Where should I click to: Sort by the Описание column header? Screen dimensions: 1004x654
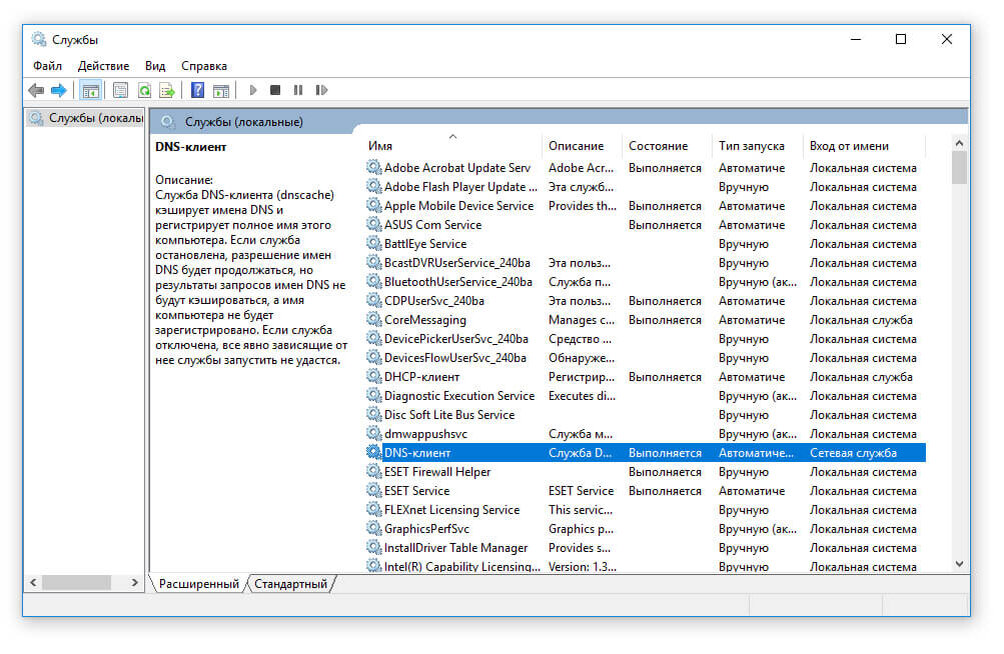(582, 145)
